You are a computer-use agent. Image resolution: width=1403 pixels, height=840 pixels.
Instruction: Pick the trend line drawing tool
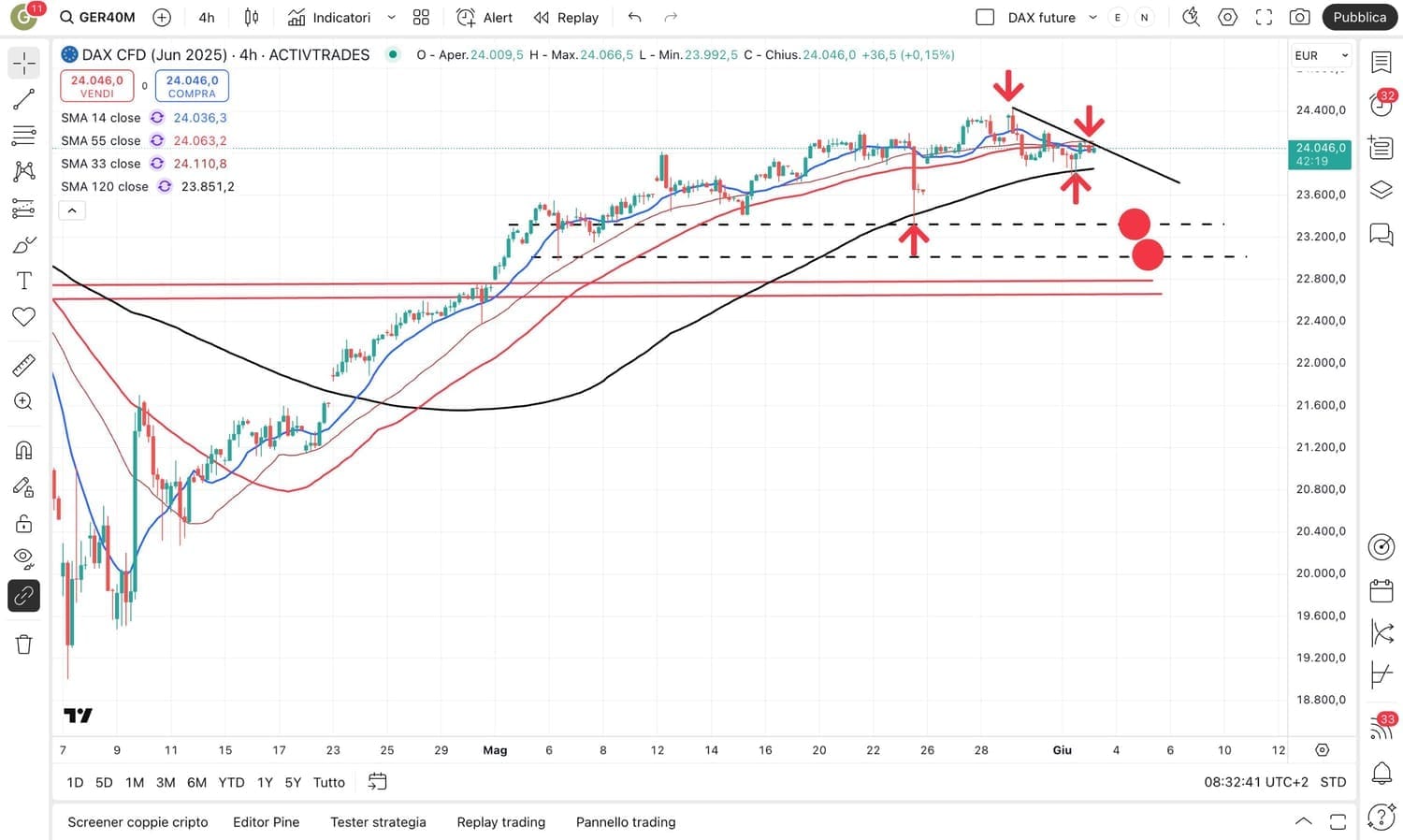(23, 99)
